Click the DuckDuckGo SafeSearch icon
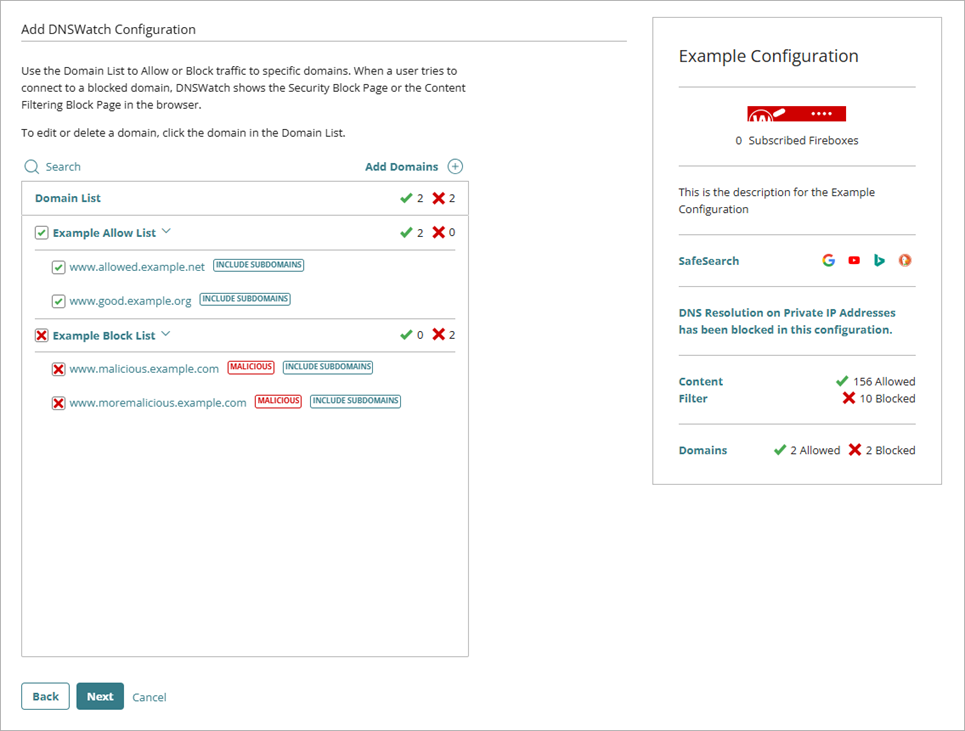Image resolution: width=965 pixels, height=731 pixels. (x=904, y=260)
